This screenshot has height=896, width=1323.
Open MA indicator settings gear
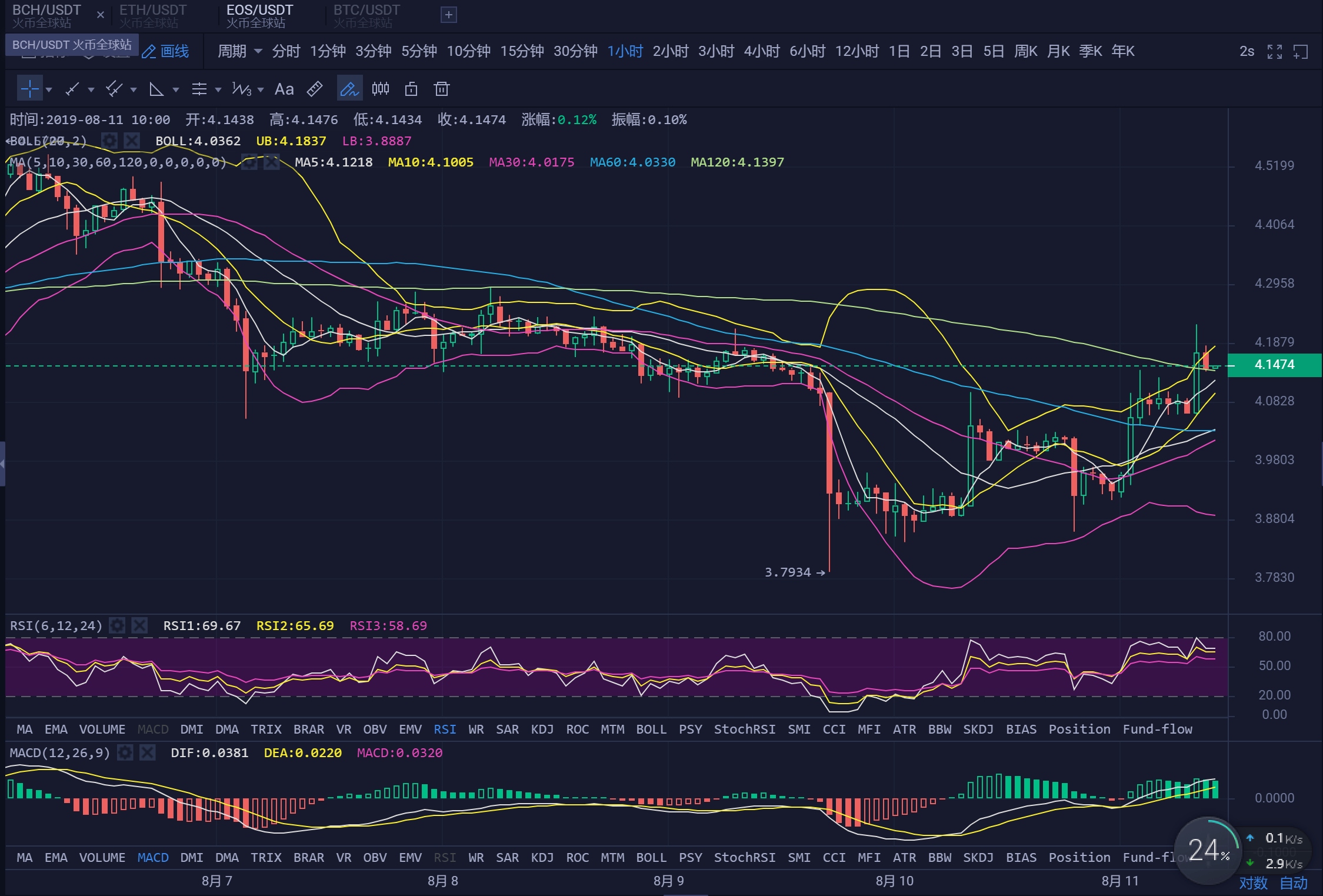tap(249, 162)
